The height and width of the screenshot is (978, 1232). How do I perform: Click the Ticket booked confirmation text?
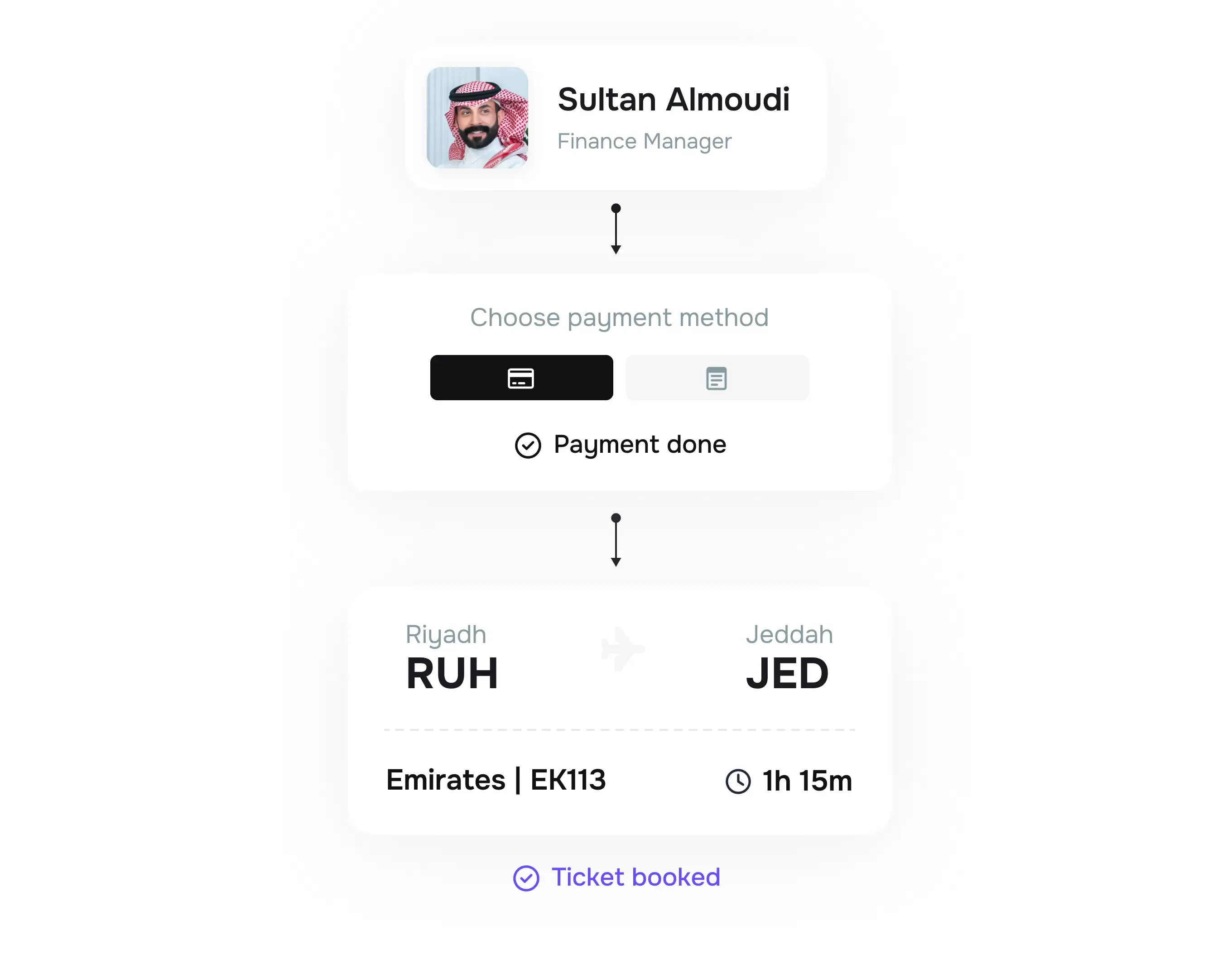coord(635,877)
